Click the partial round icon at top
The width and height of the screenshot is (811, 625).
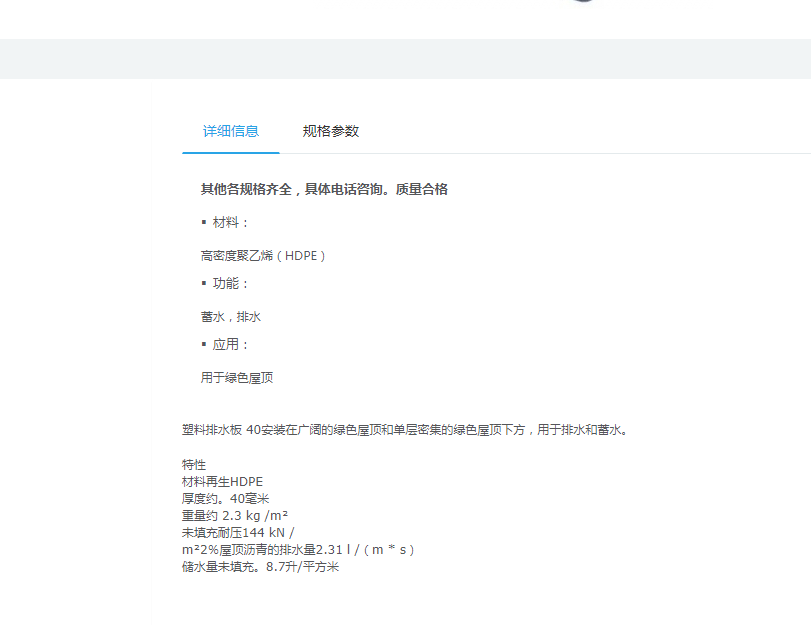pyautogui.click(x=584, y=1)
